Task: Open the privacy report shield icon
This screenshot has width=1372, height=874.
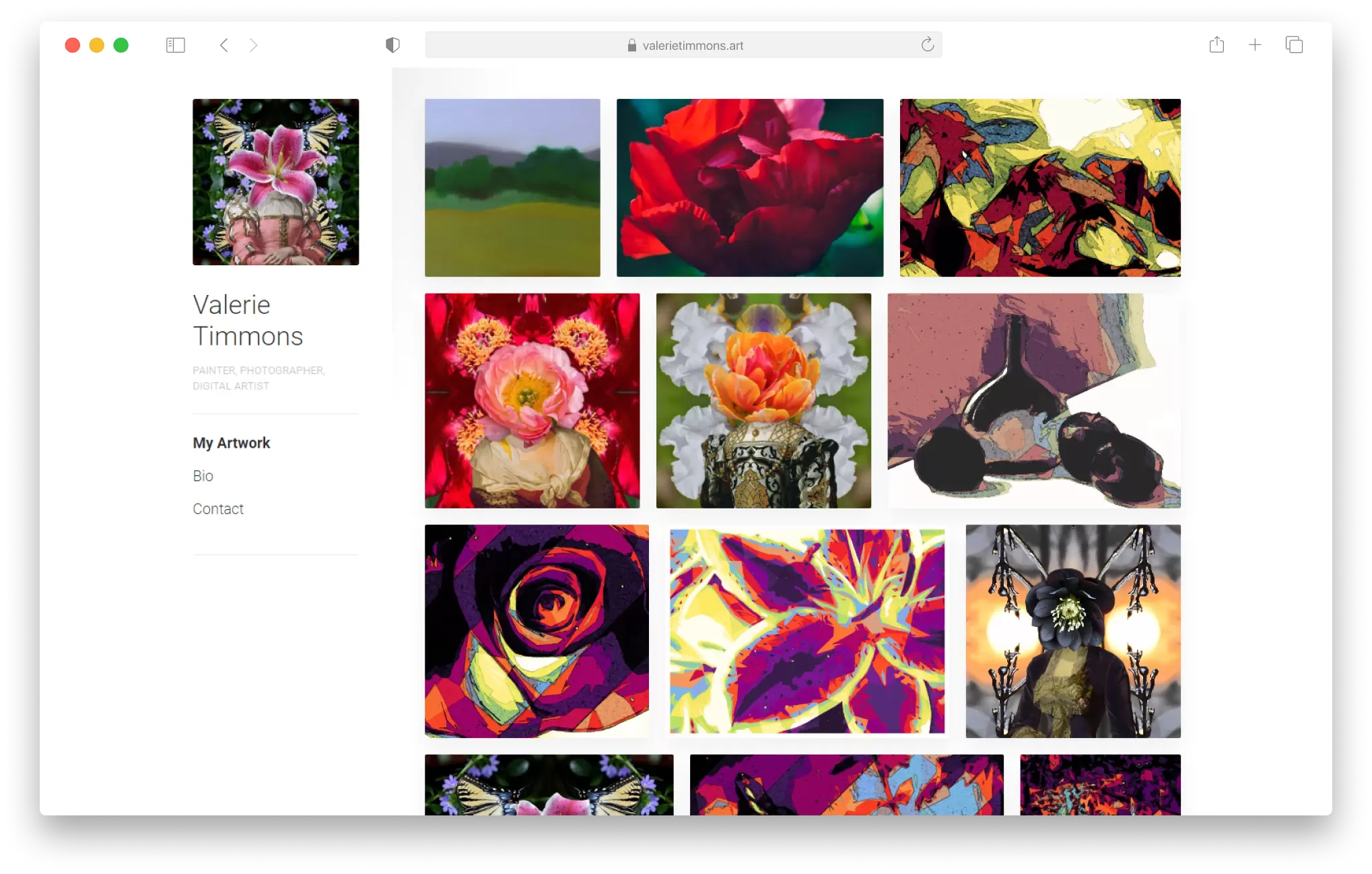Action: [392, 45]
